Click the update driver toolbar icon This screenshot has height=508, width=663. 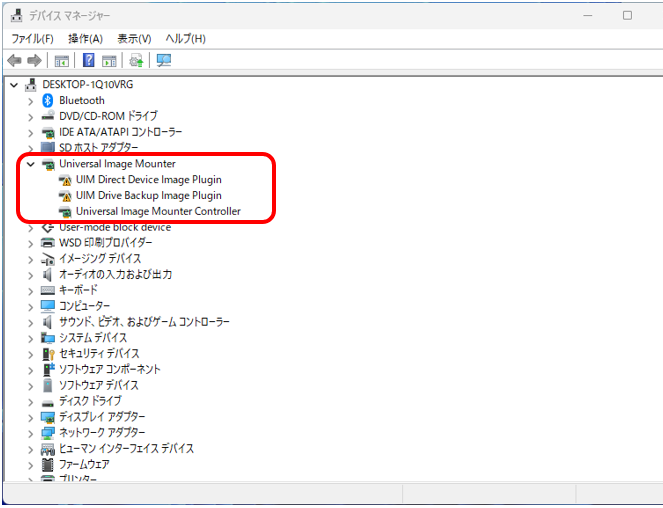click(136, 60)
